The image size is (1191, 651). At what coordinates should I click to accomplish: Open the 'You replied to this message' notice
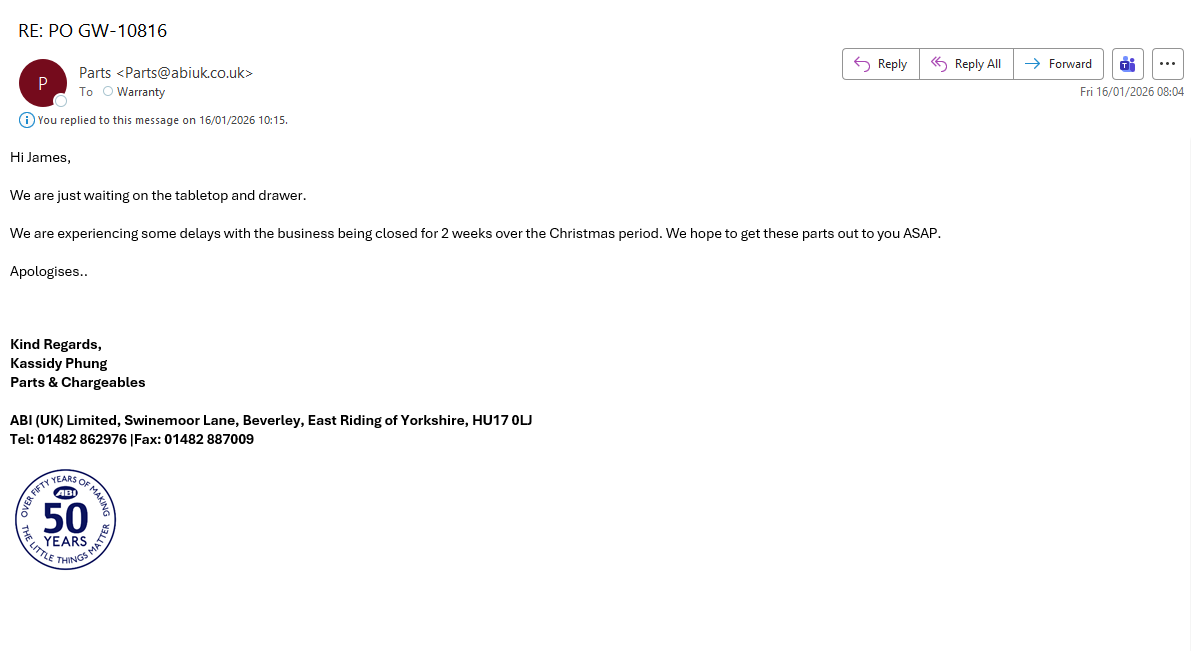click(162, 120)
